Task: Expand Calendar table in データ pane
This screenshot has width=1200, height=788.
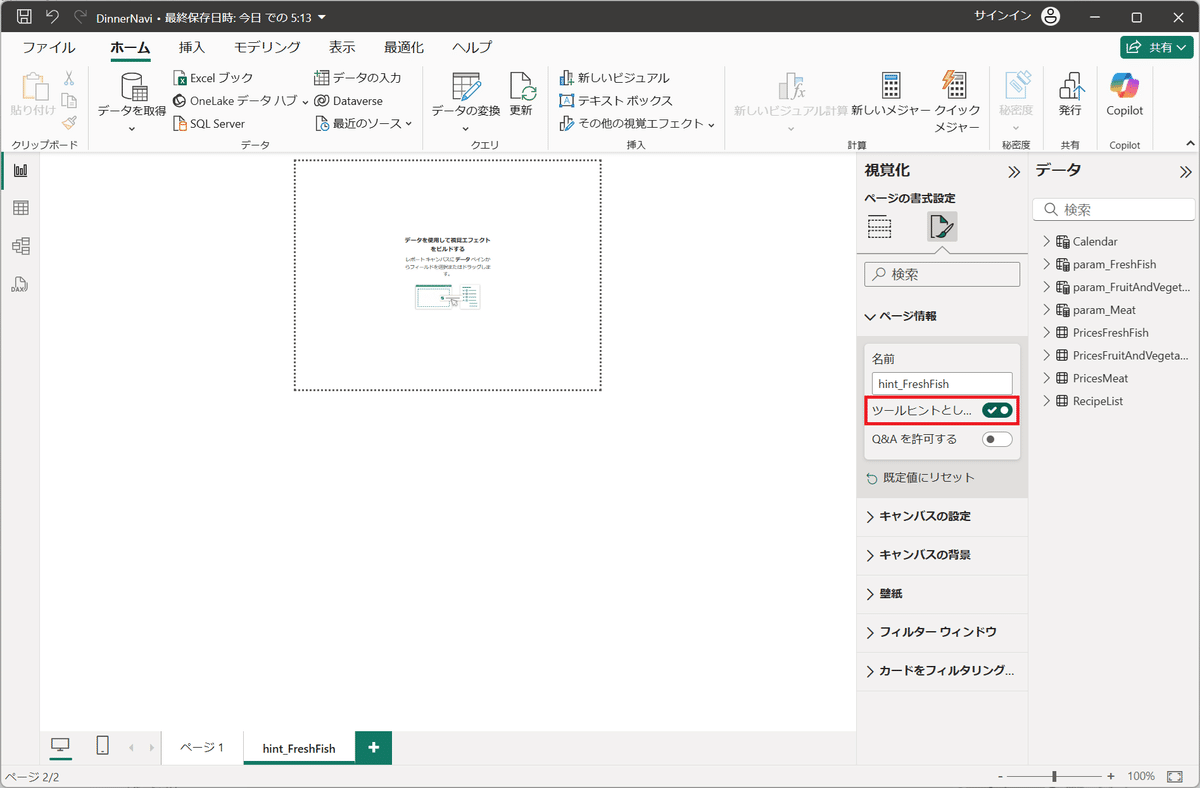Action: point(1047,241)
